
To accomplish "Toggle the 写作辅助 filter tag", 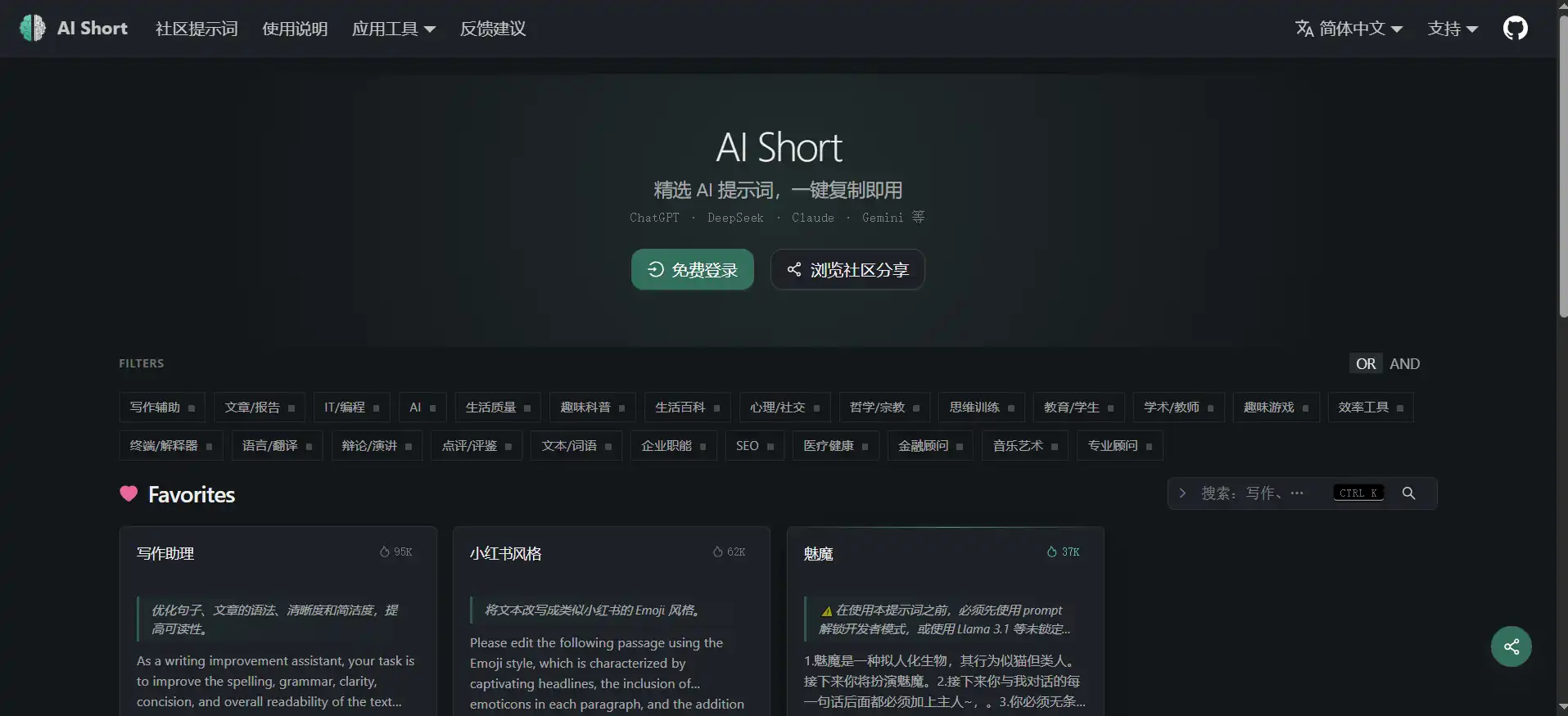I will pos(162,407).
